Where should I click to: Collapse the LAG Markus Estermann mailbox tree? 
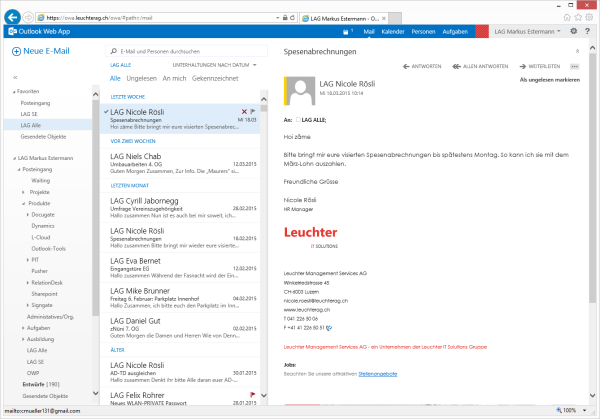coord(15,158)
